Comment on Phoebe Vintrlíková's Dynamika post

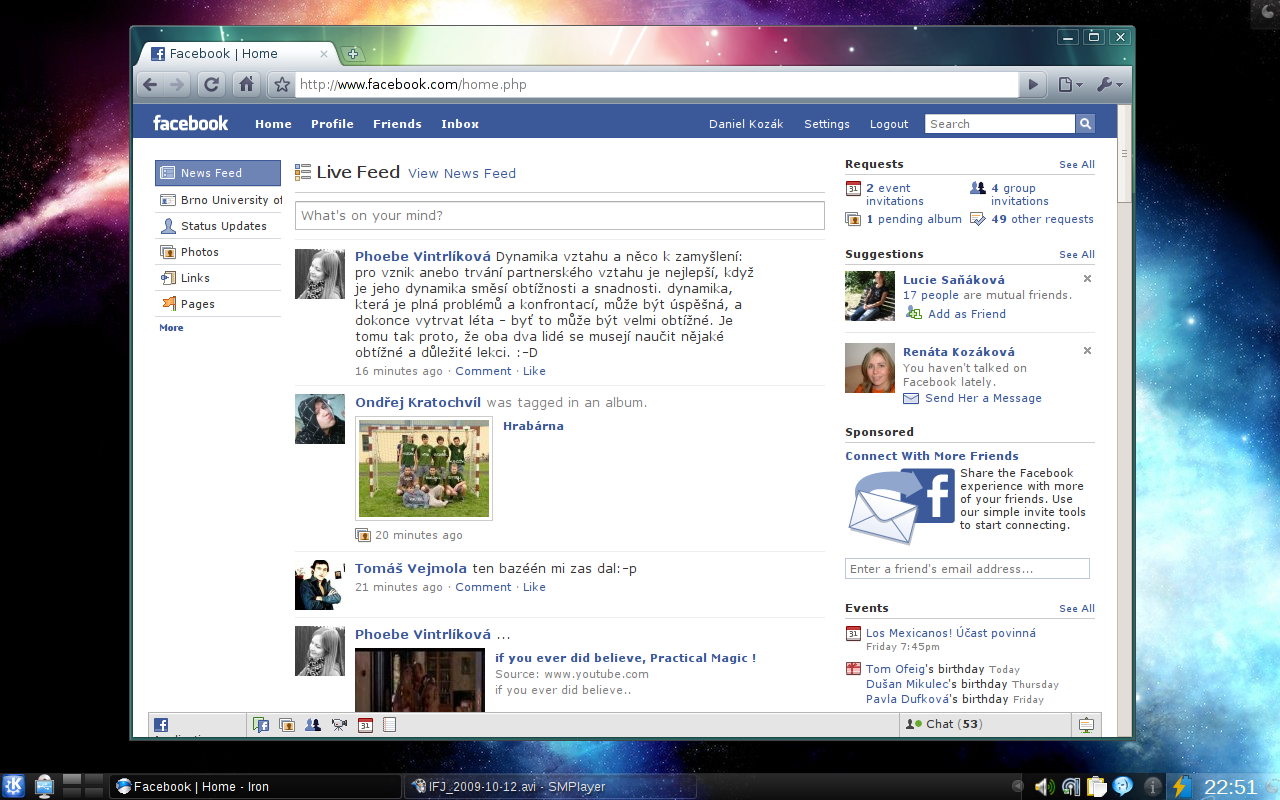[x=483, y=371]
